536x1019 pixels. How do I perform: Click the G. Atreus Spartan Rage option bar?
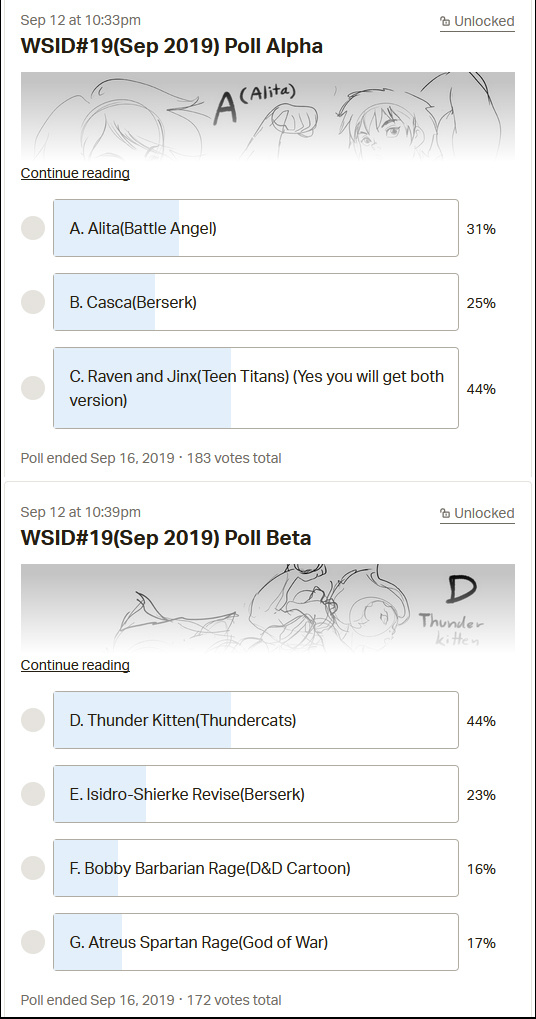256,942
